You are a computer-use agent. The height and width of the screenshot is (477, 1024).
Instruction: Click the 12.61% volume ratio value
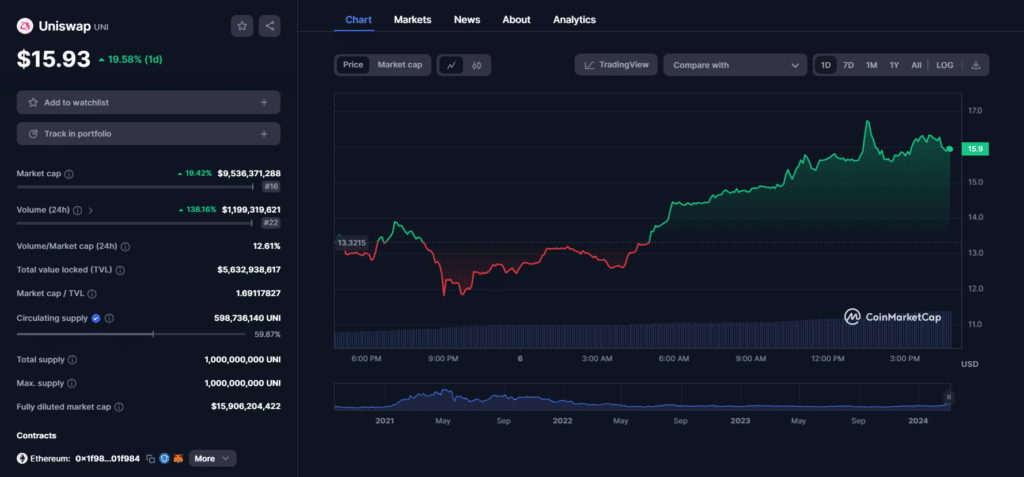point(267,246)
